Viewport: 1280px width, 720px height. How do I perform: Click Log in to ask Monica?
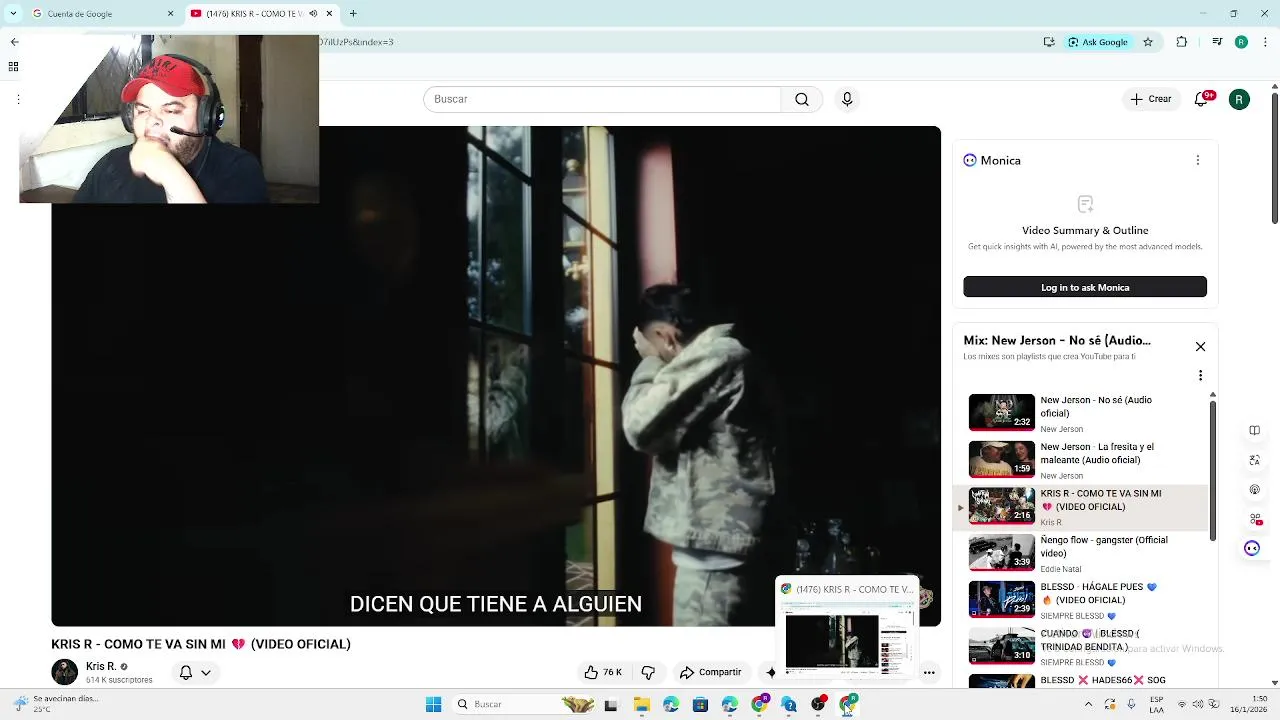1085,287
